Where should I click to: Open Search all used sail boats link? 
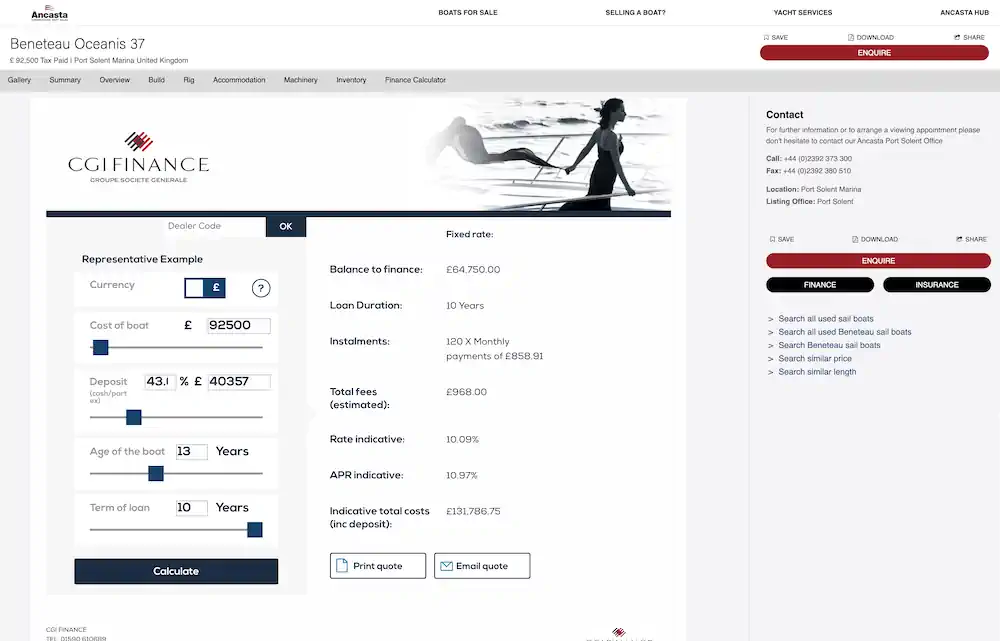click(x=825, y=319)
